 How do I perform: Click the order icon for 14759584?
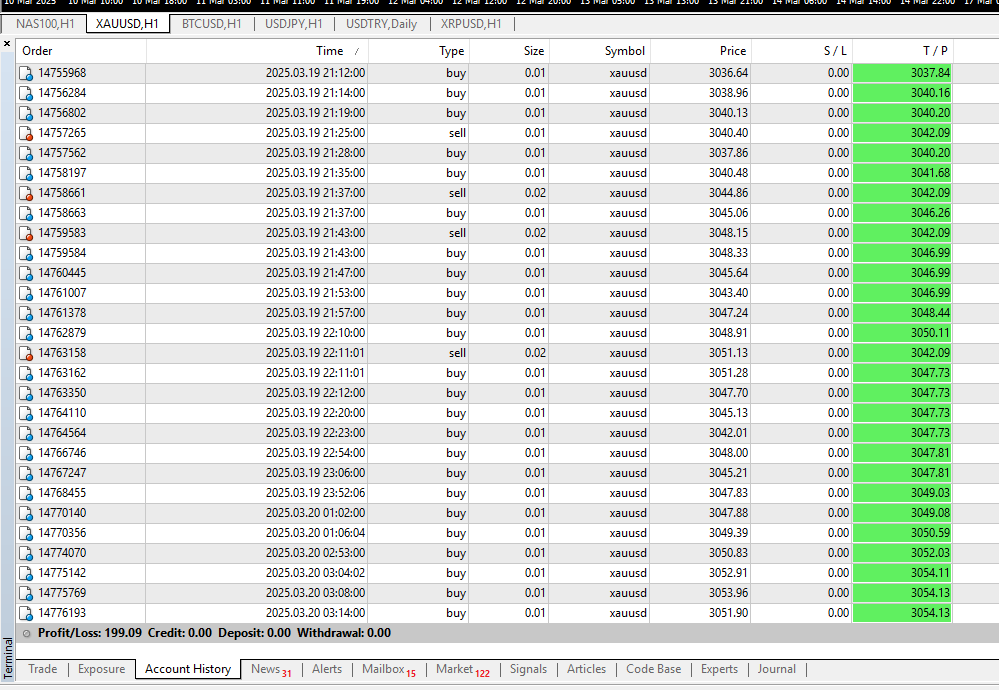point(26,254)
